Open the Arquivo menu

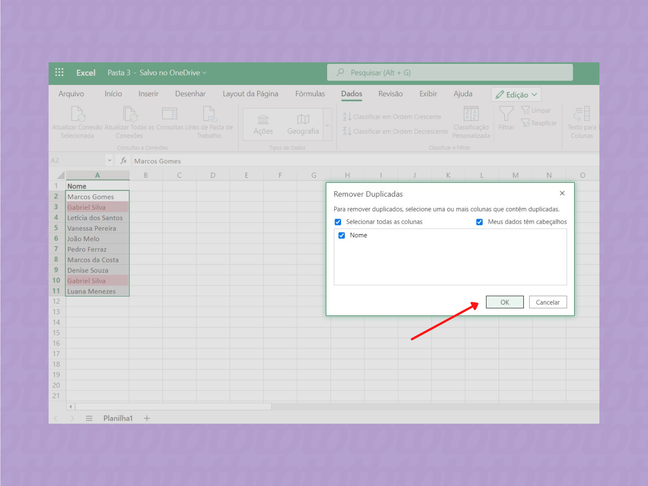point(71,94)
